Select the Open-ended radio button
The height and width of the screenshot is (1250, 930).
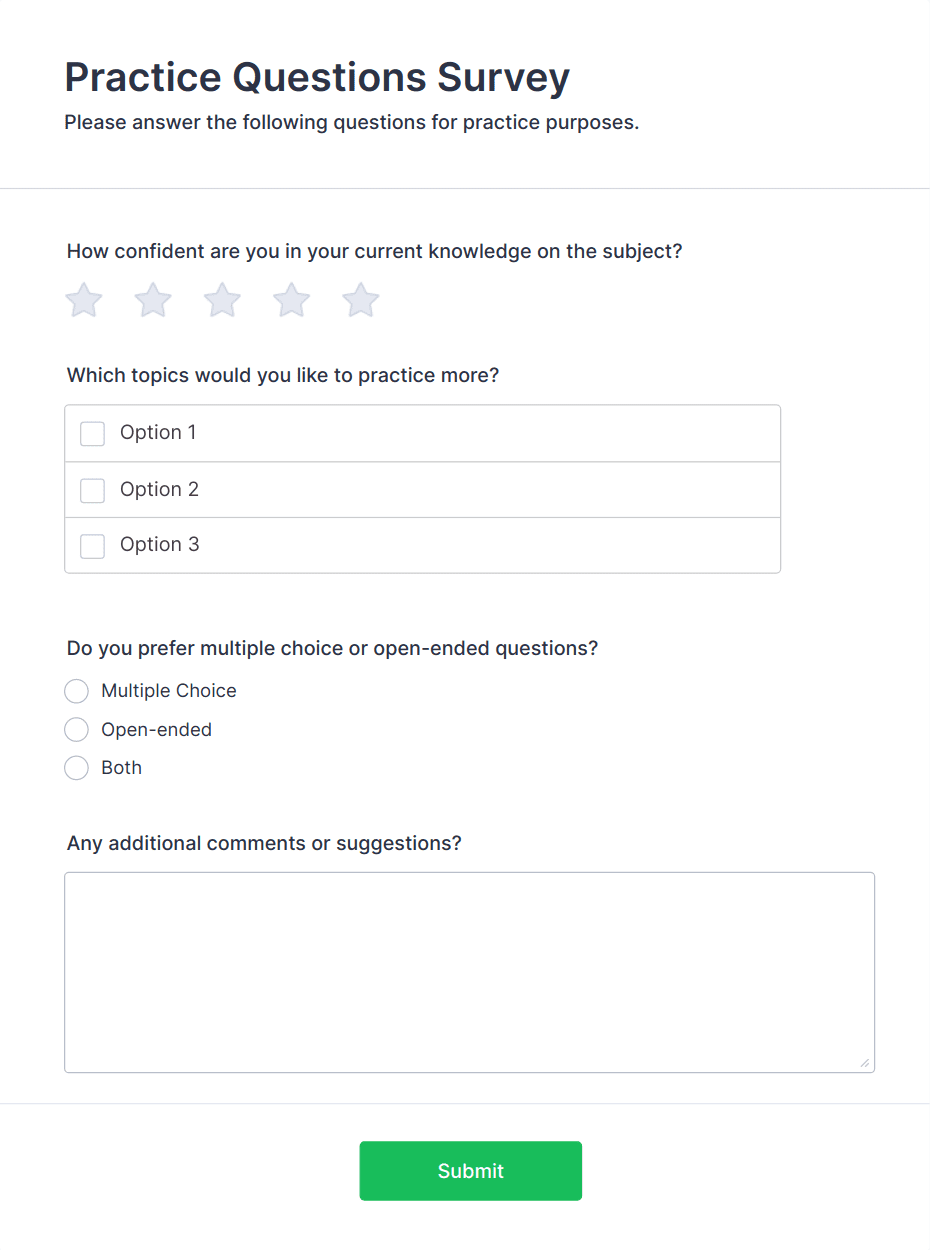click(76, 729)
